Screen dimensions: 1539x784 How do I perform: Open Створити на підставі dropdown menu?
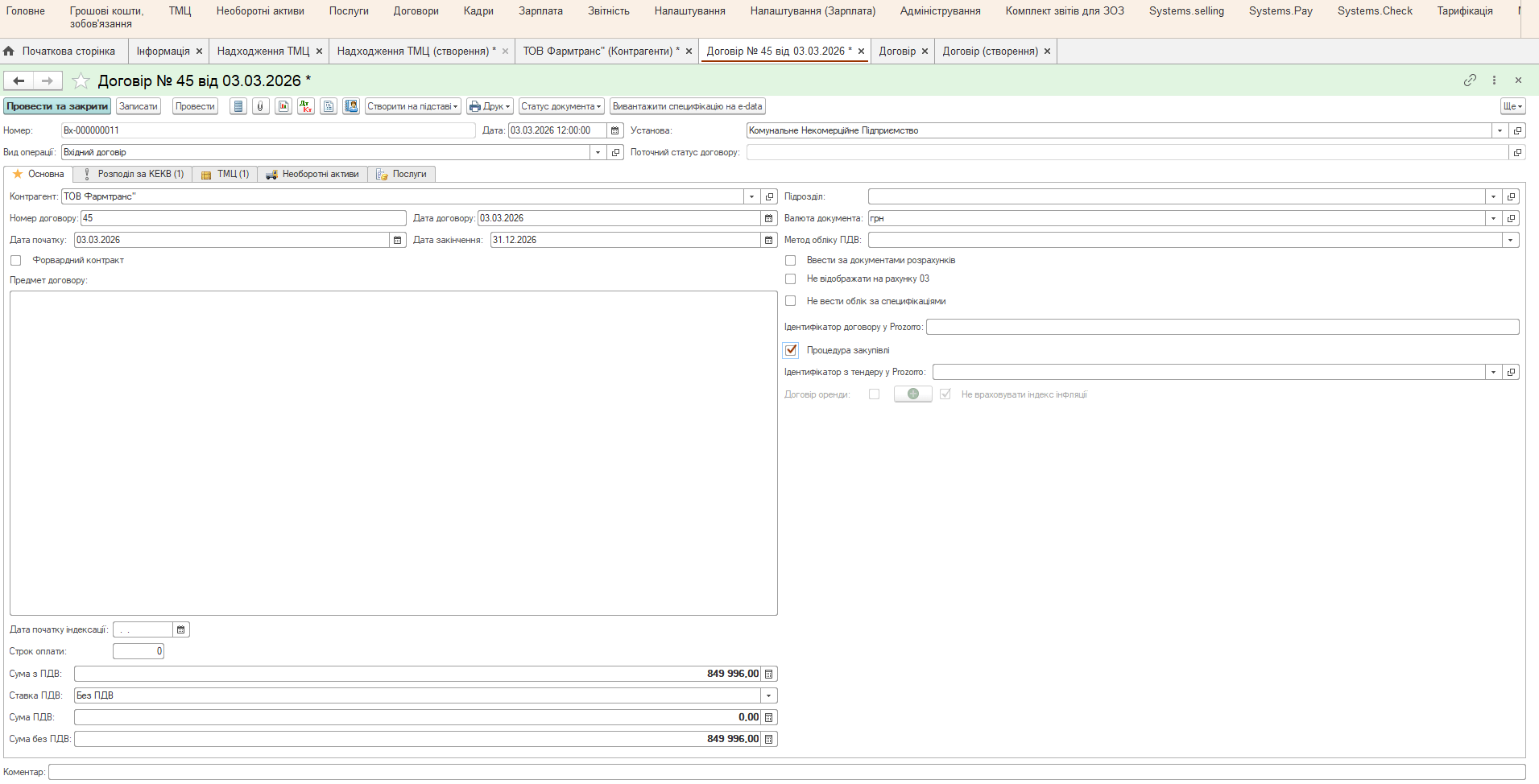pyautogui.click(x=412, y=106)
